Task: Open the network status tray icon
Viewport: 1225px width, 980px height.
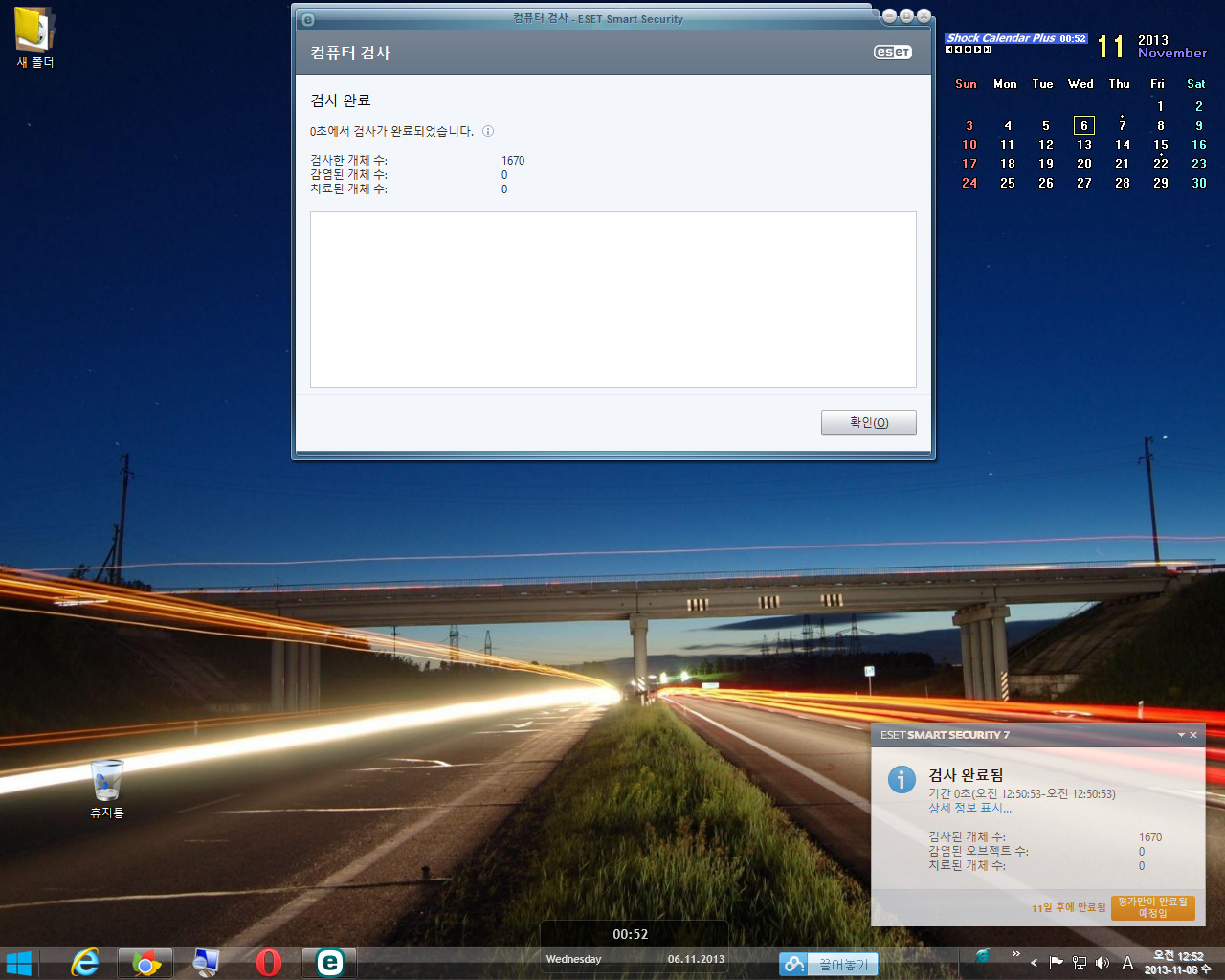Action: [x=1080, y=963]
